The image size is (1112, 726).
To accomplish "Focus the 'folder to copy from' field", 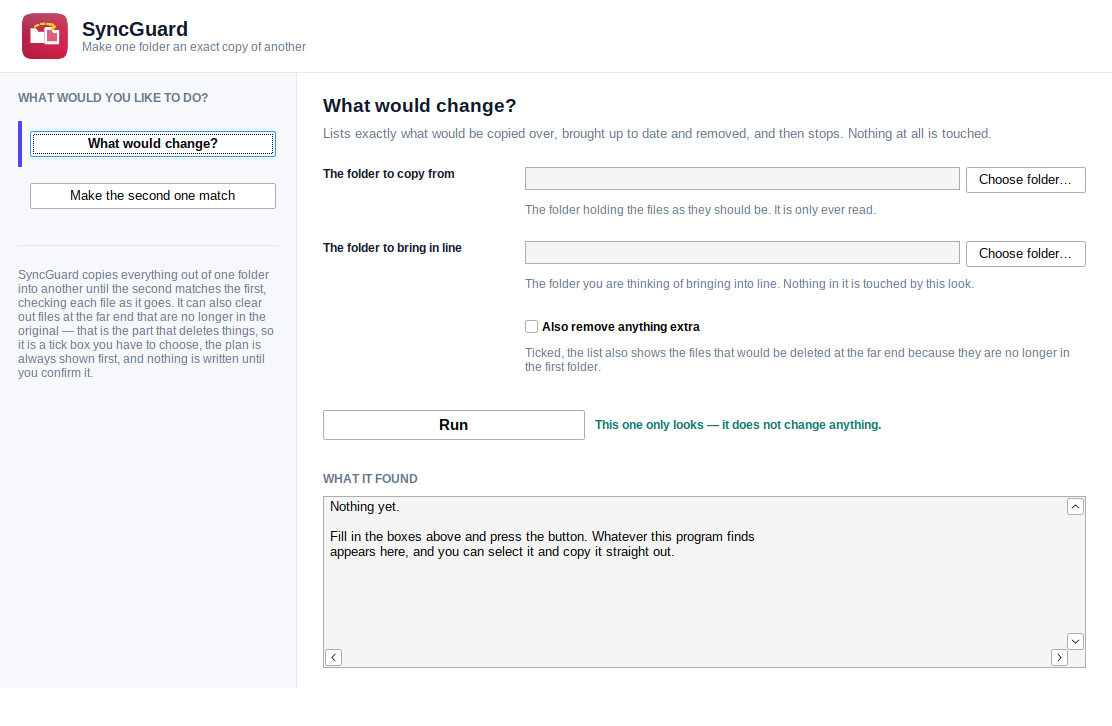I will (x=742, y=179).
